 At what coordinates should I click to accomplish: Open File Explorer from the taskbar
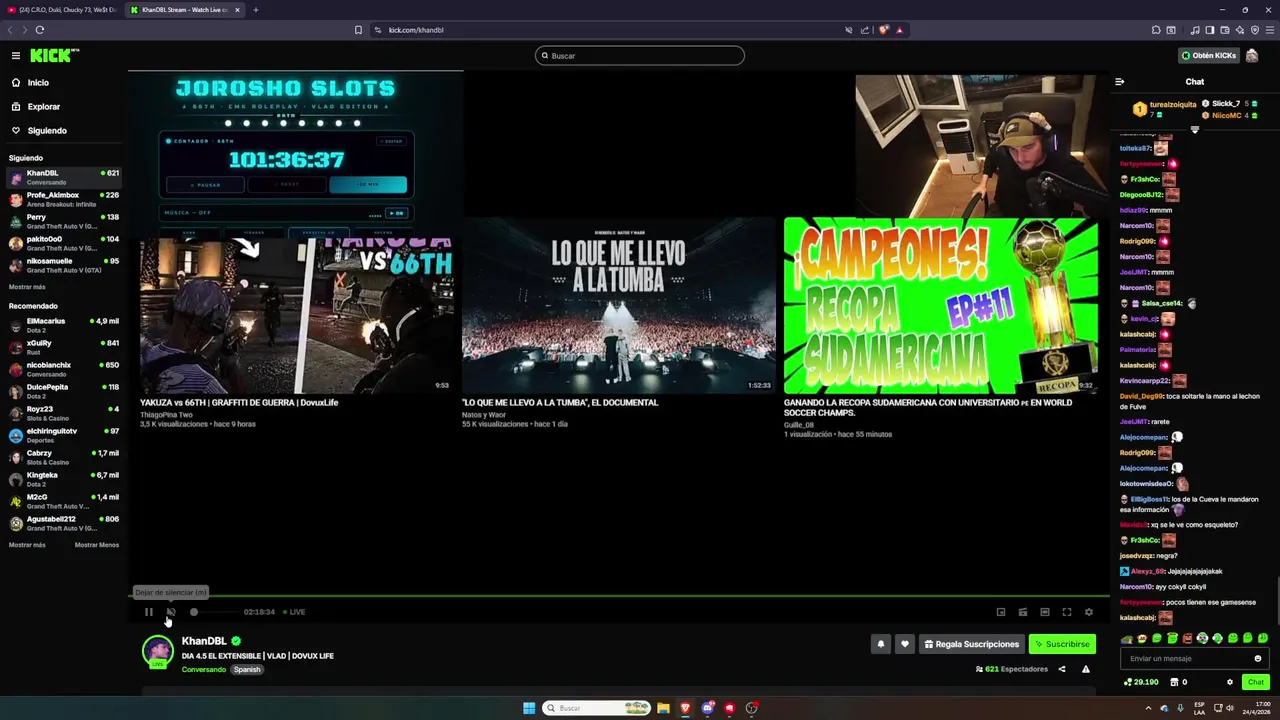[x=663, y=708]
